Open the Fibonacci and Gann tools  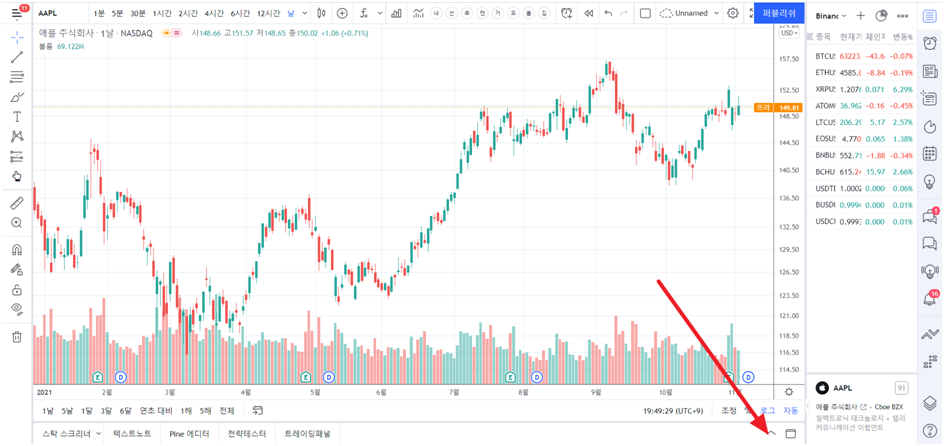17,77
